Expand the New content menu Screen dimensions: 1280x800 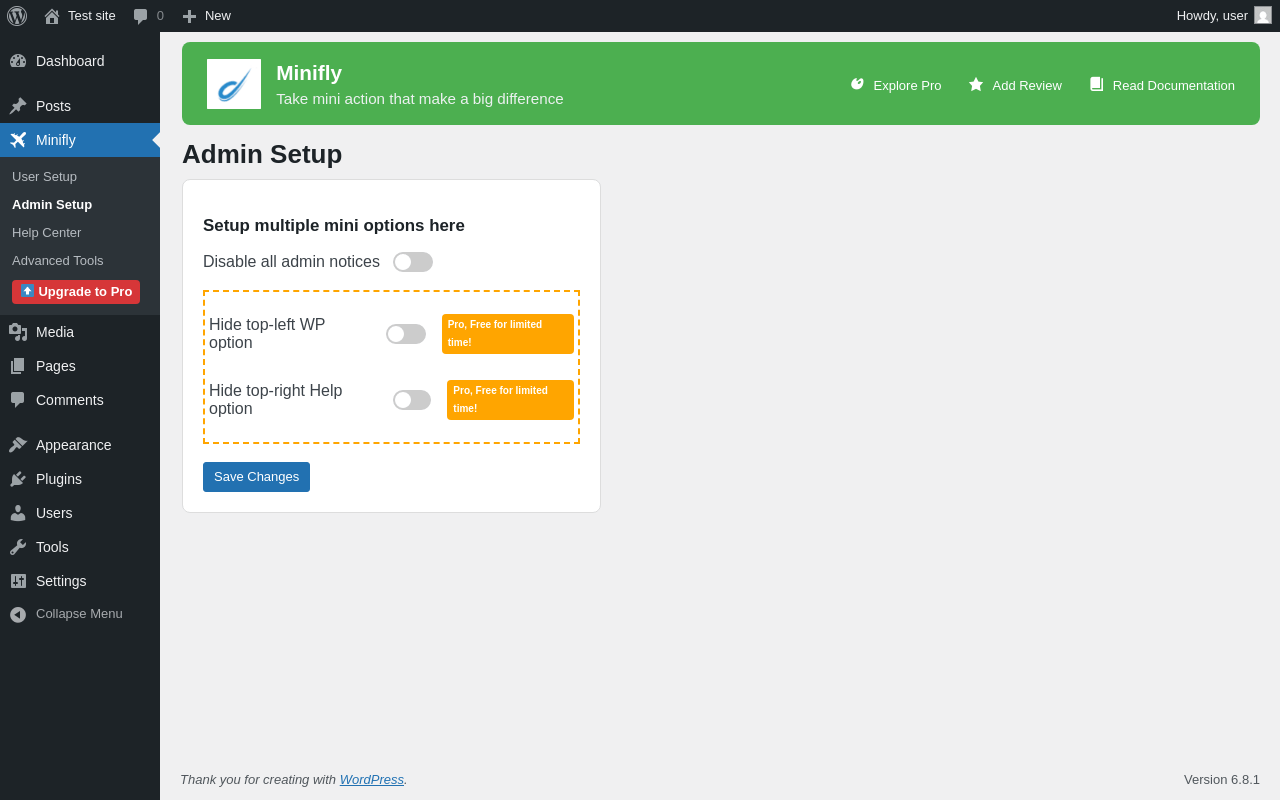pos(206,16)
